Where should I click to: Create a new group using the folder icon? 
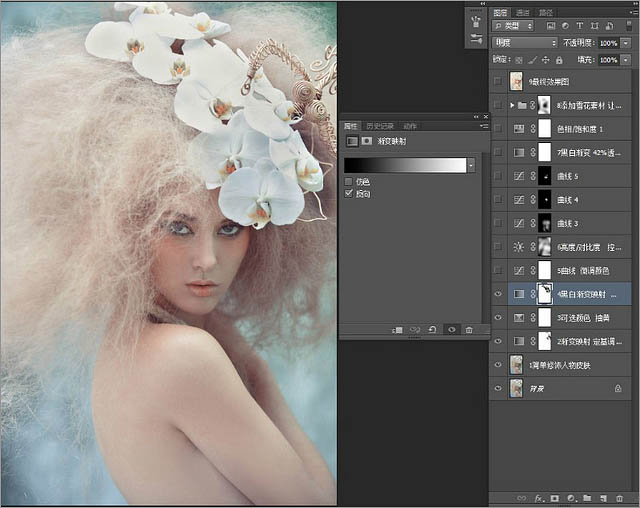(x=587, y=497)
